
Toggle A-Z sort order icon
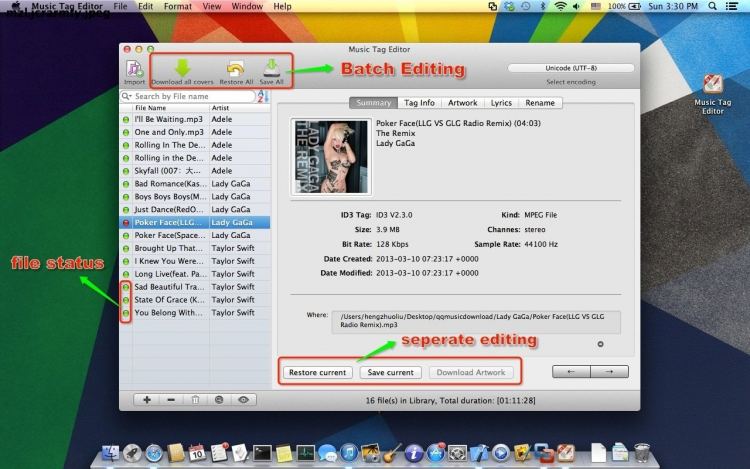click(x=263, y=96)
